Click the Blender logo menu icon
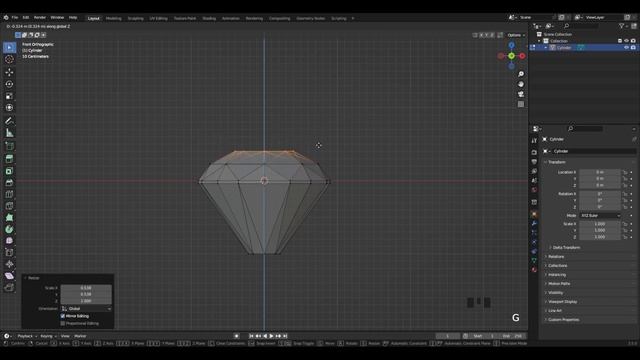This screenshot has height=360, width=640. pos(6,18)
